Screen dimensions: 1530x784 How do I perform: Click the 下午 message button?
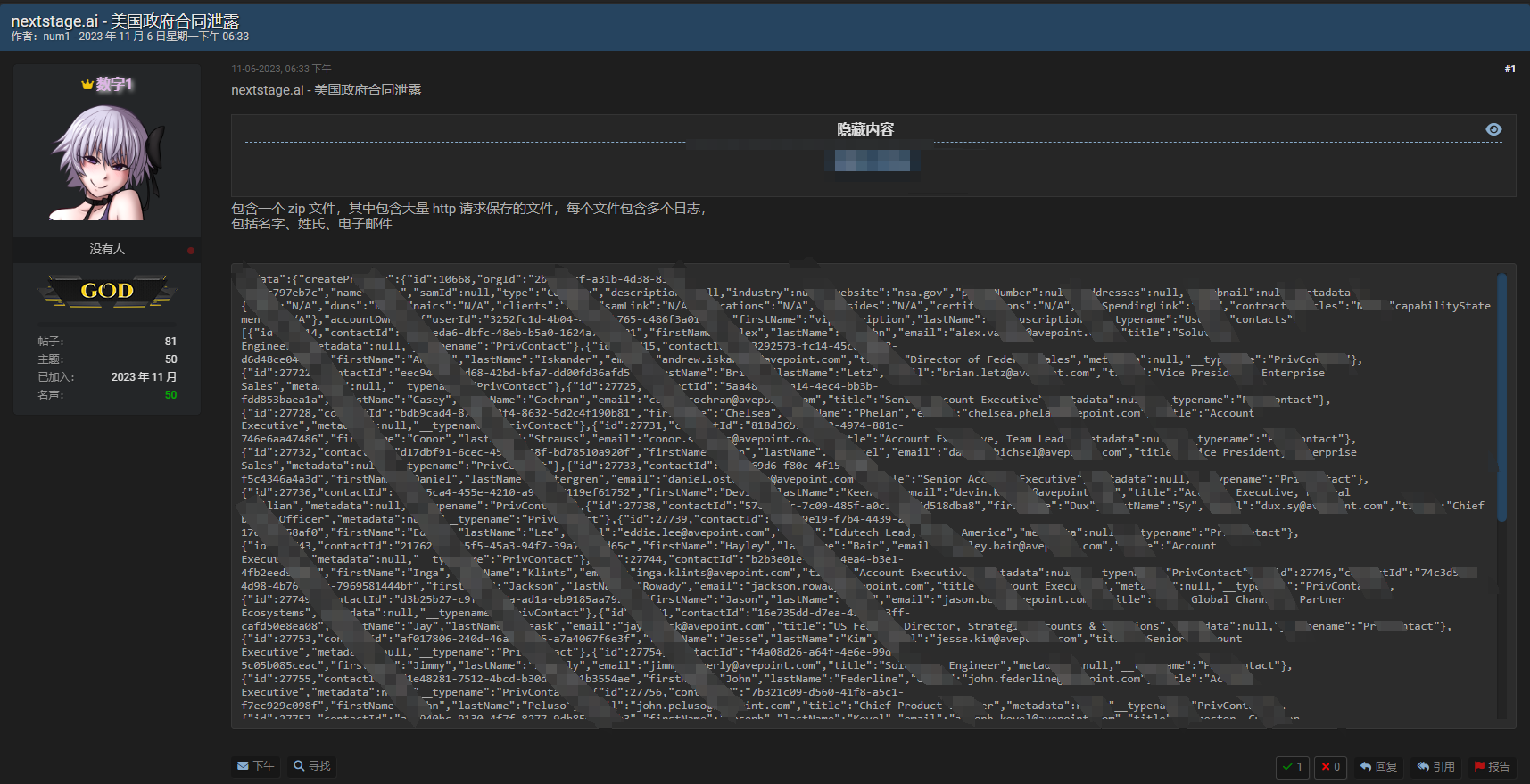[x=256, y=766]
